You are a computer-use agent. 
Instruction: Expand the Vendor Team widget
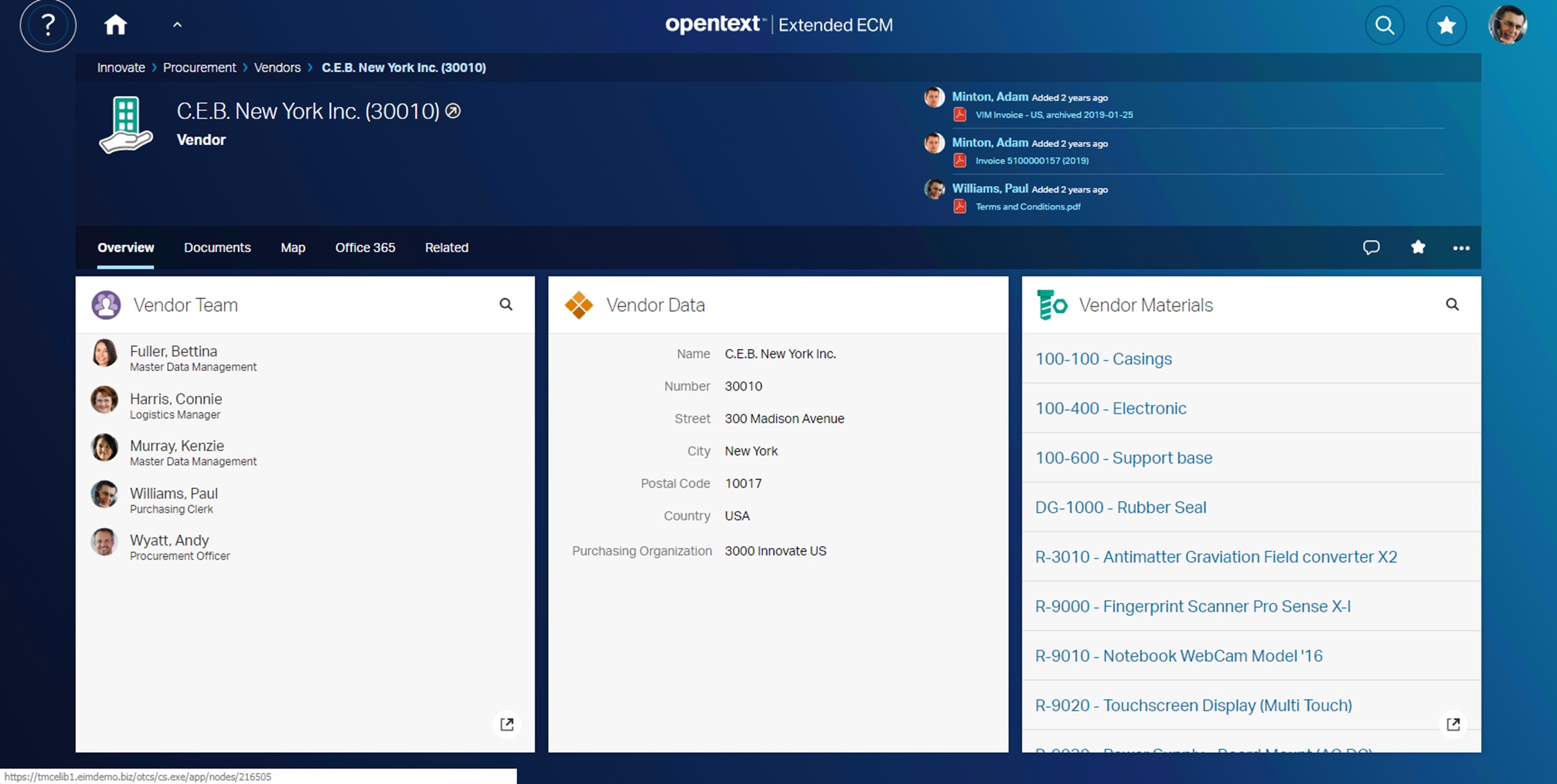pos(507,724)
